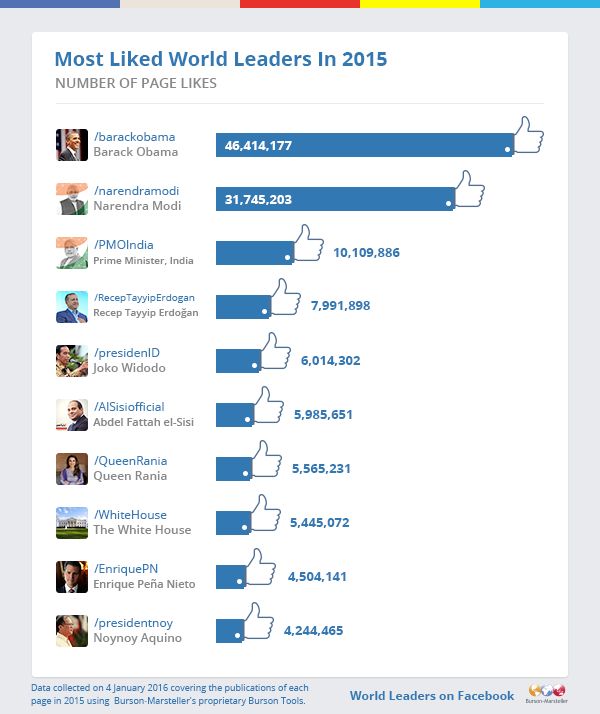Open the /presidentnoy page link
This screenshot has width=600, height=714.
[133, 623]
